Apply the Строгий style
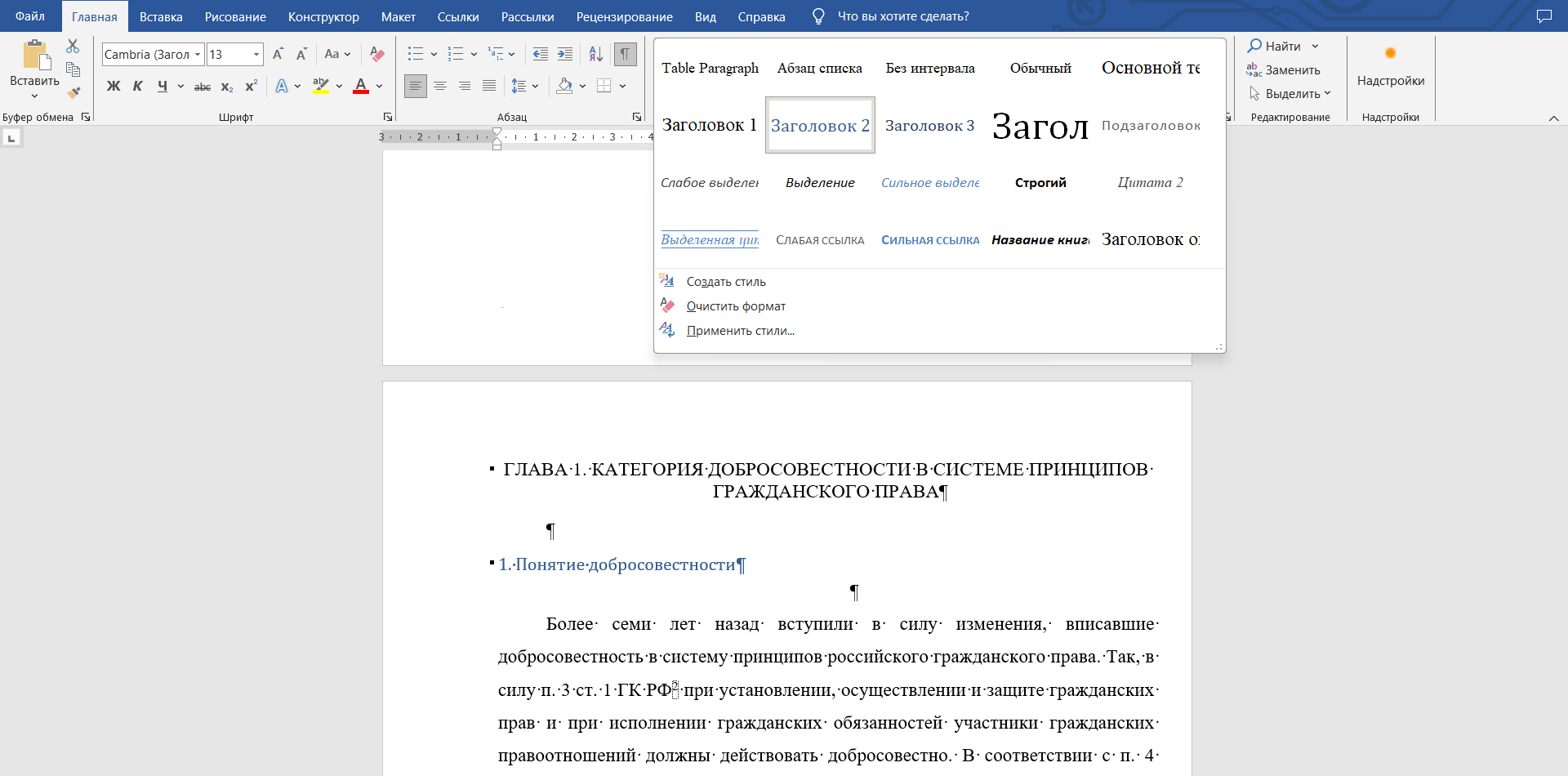 (x=1040, y=182)
